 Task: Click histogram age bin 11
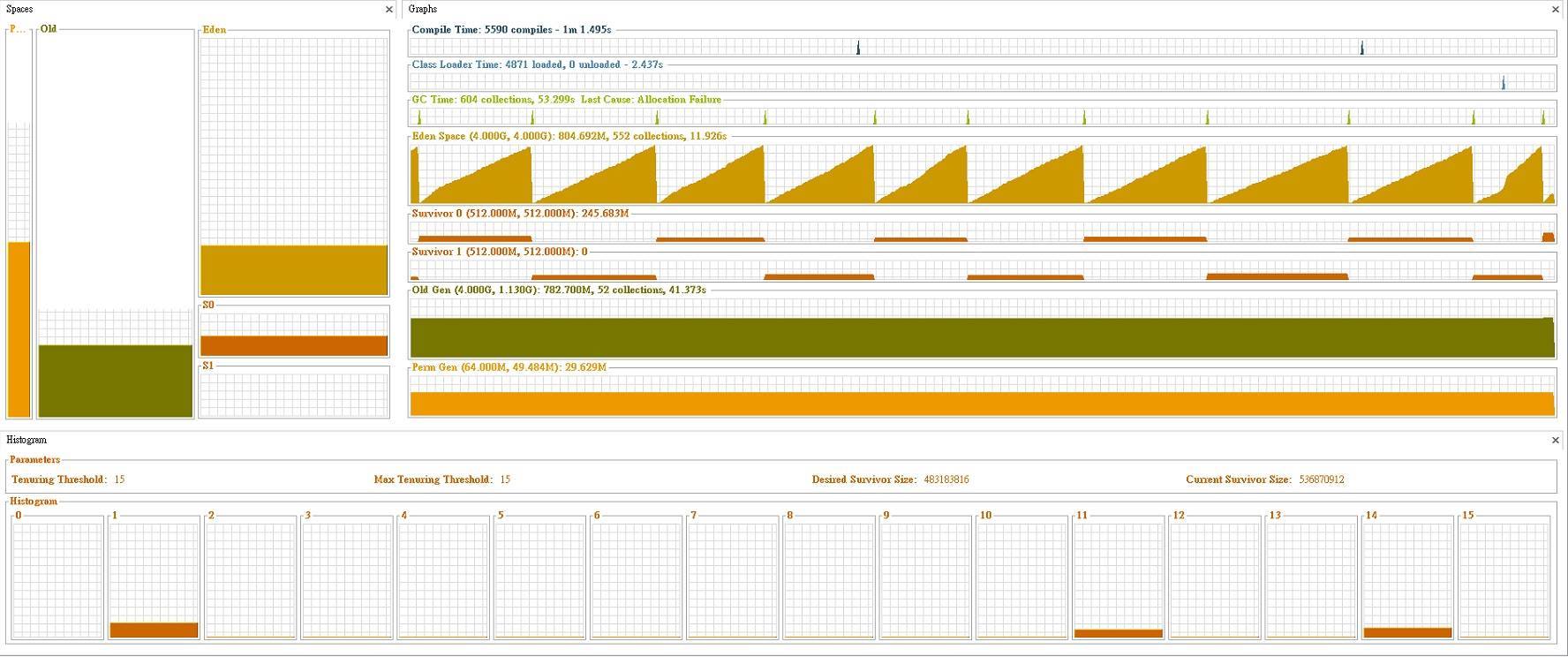[1118, 580]
